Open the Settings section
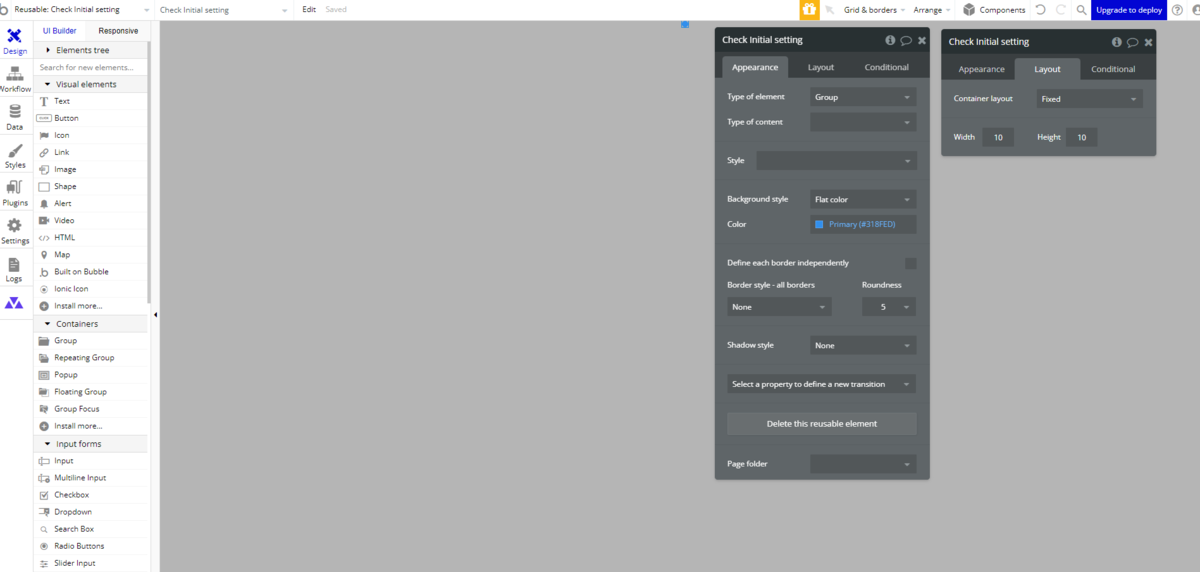Viewport: 1200px width, 572px height. tap(15, 230)
